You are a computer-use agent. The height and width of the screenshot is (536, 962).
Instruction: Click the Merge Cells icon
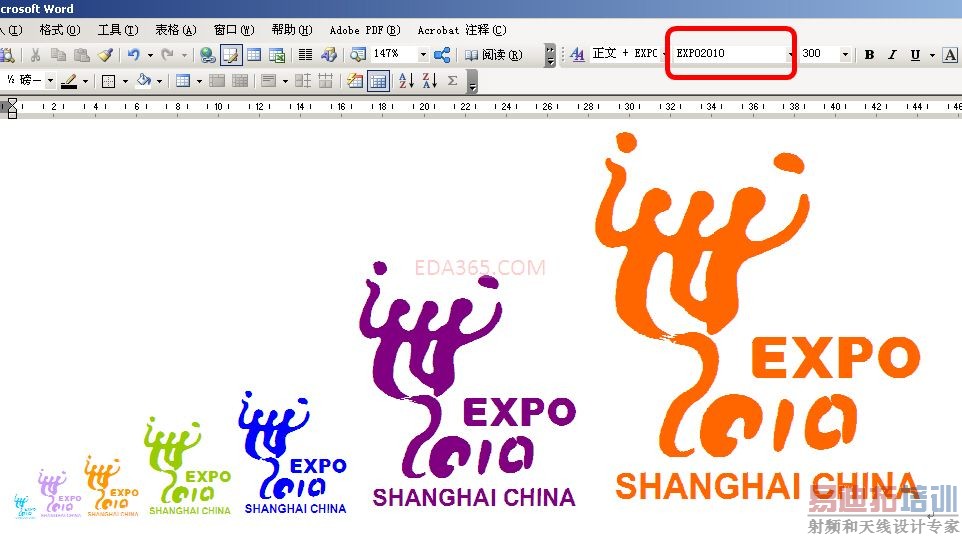(217, 80)
